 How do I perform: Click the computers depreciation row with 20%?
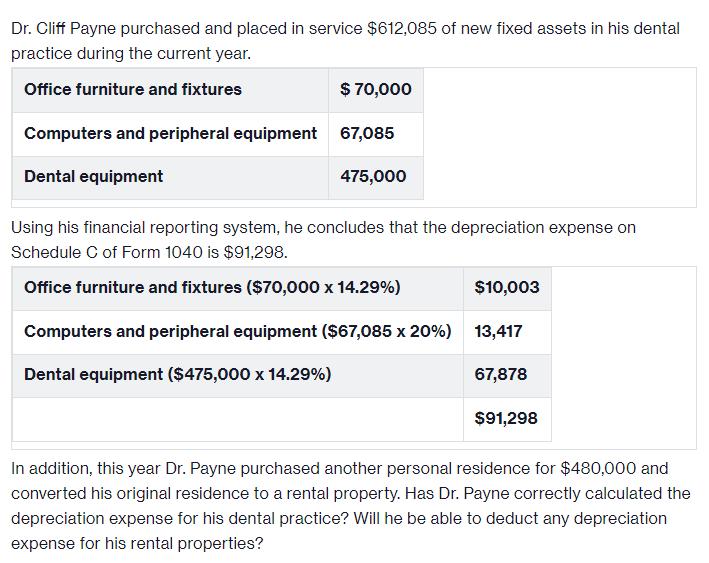click(x=237, y=331)
